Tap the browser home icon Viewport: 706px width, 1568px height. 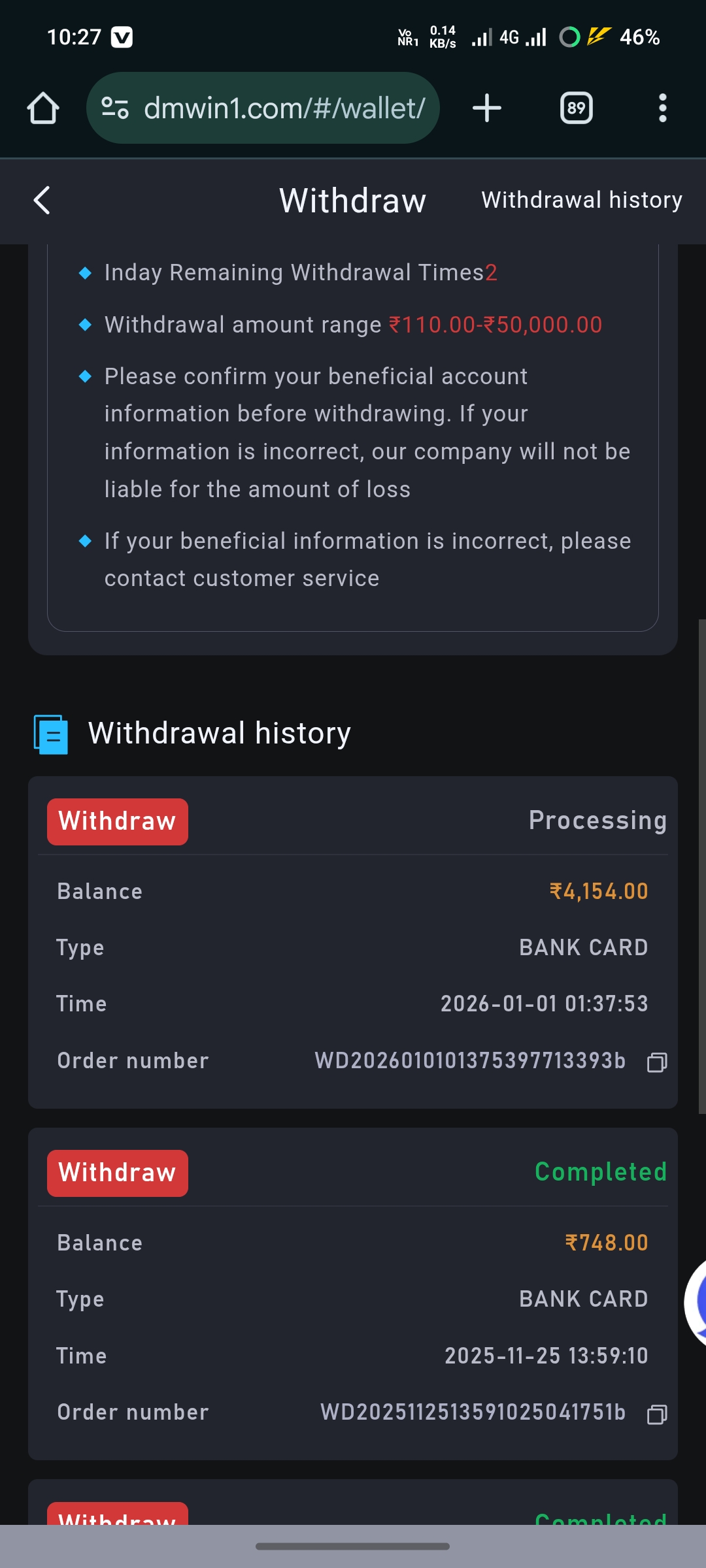(43, 108)
